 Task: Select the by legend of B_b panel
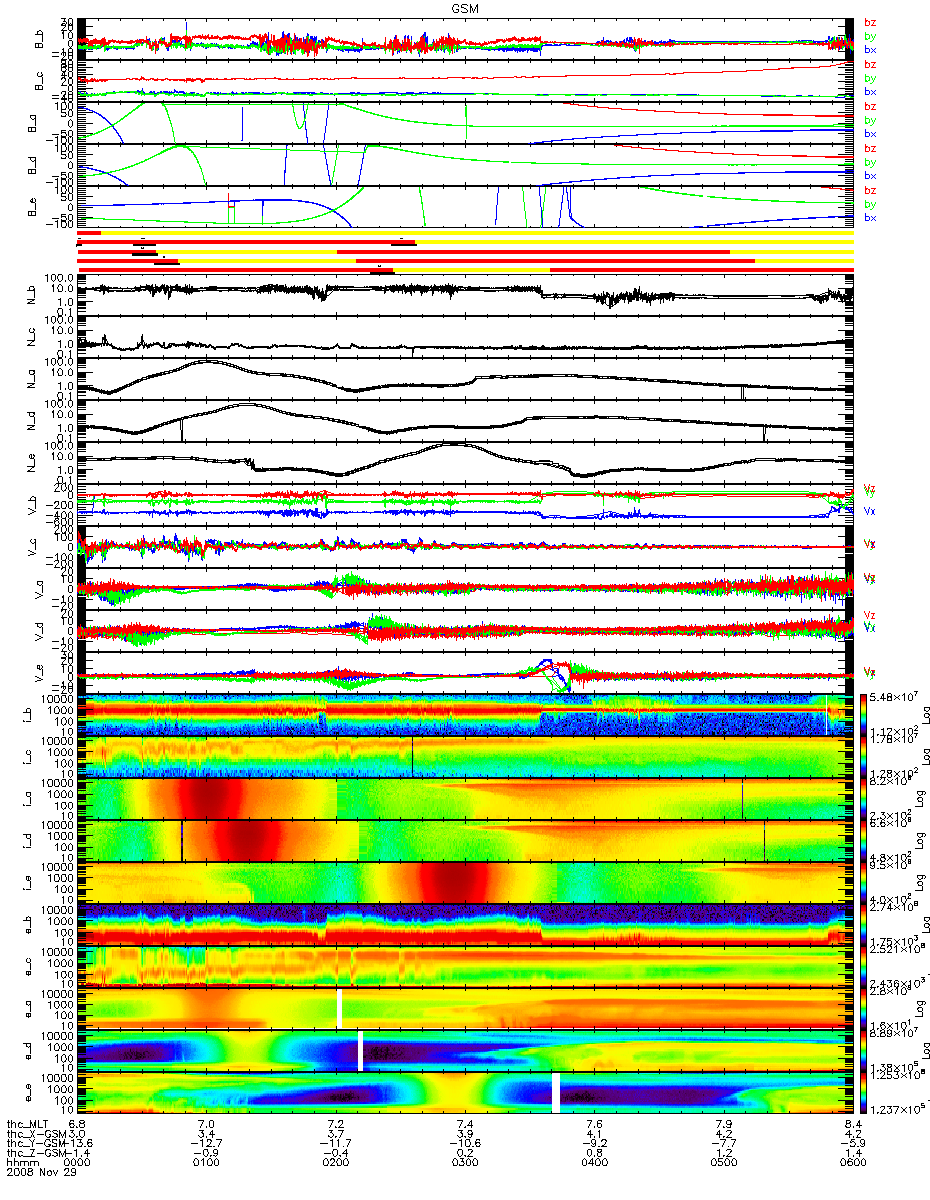870,36
